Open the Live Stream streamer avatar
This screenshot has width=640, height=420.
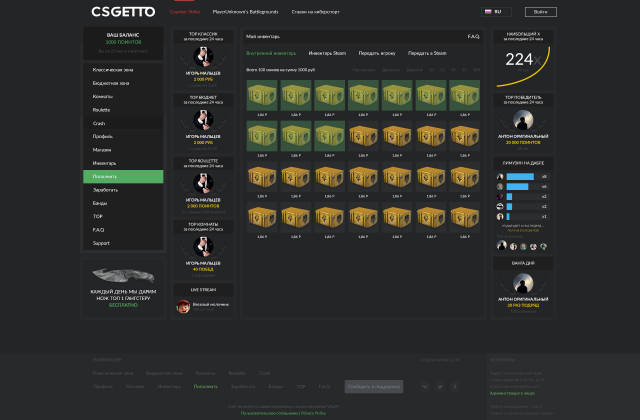(183, 307)
